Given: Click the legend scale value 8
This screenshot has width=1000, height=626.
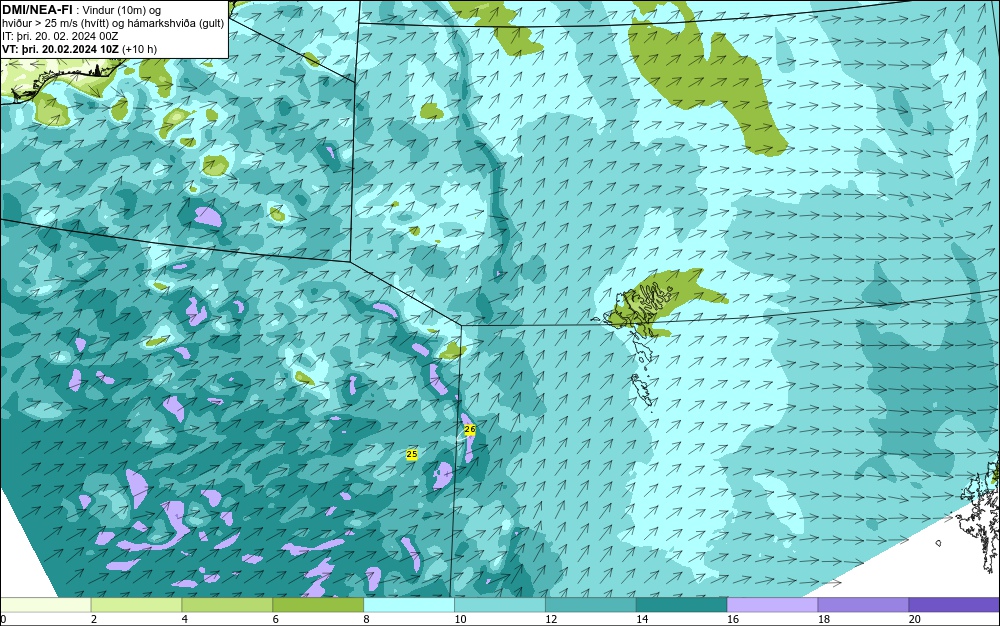Looking at the screenshot, I should click(x=367, y=619).
